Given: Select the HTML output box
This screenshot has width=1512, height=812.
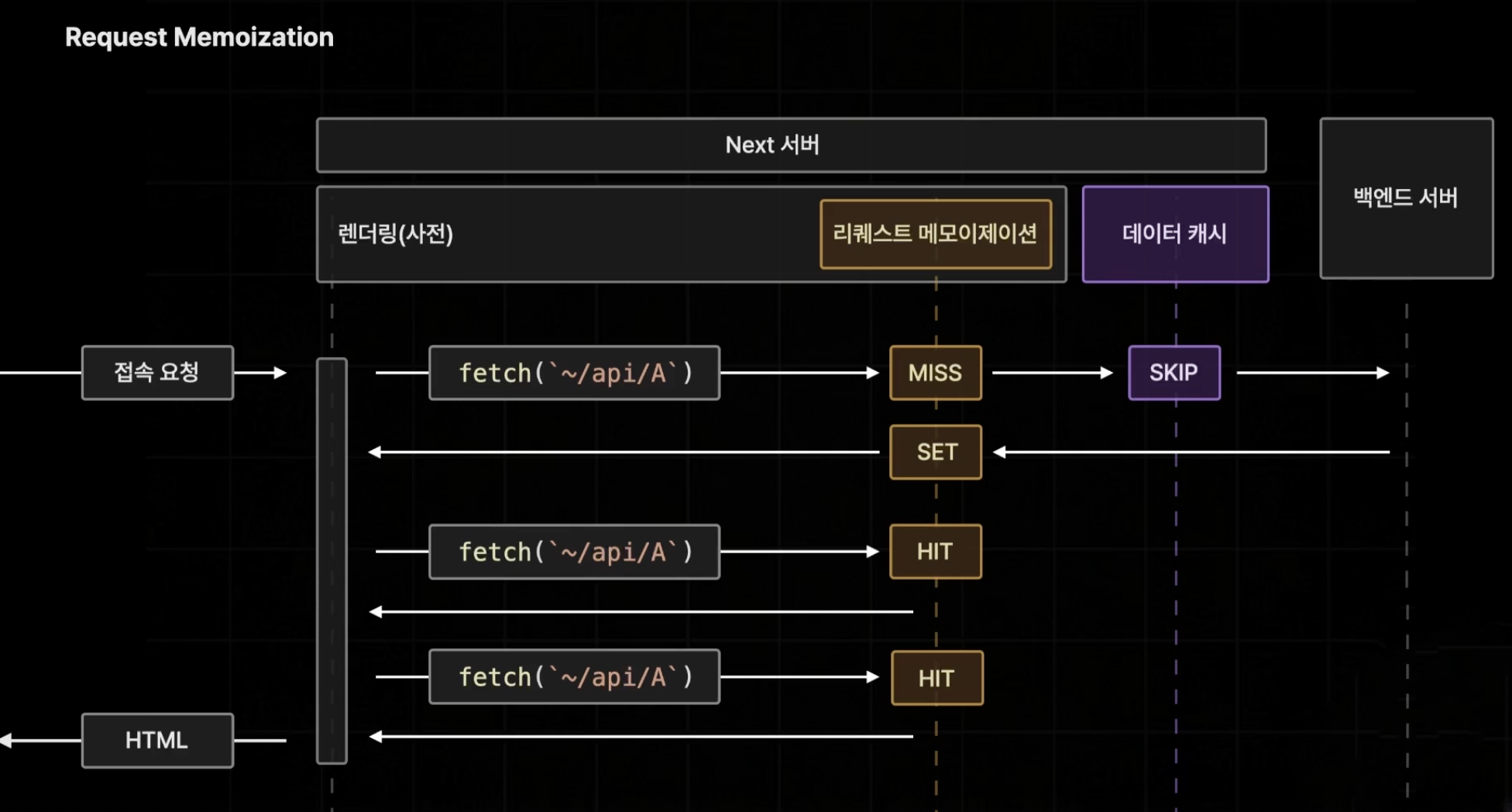Looking at the screenshot, I should pos(157,741).
